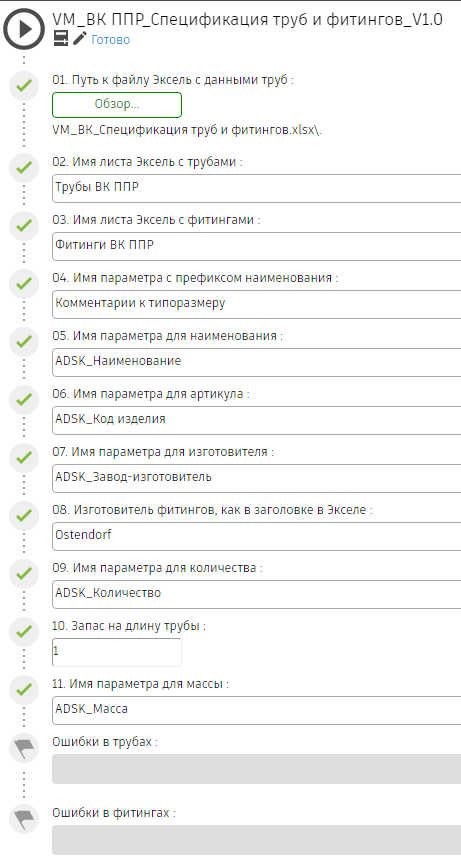Click the ADSK_Код изделия field
The width and height of the screenshot is (461, 867).
click(x=256, y=420)
